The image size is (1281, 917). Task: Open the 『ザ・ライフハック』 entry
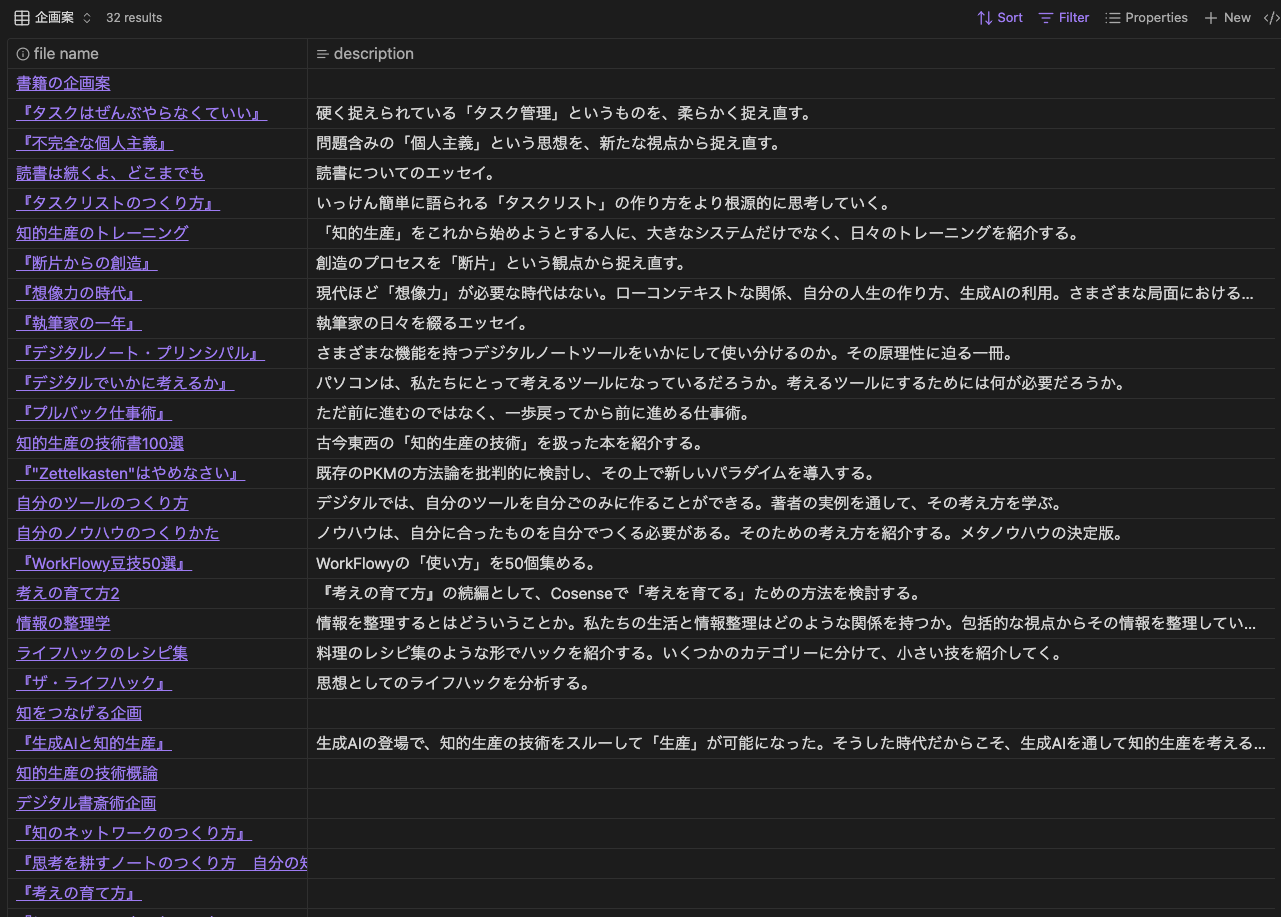point(93,683)
